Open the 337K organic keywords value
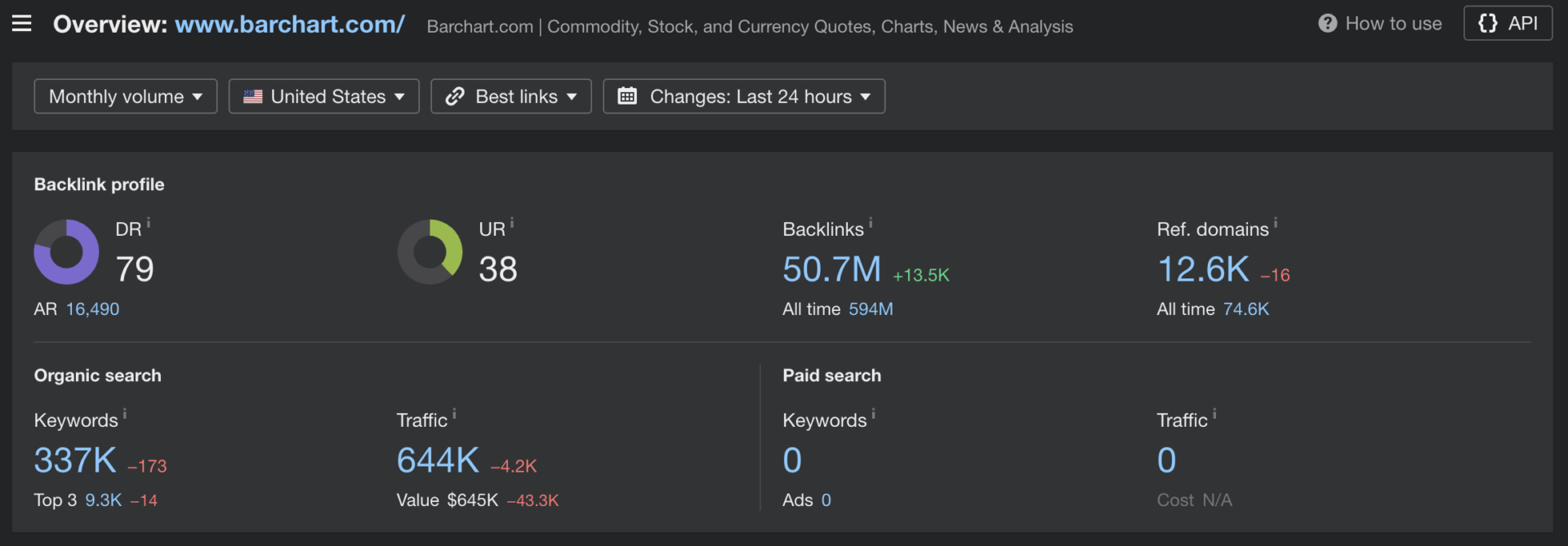This screenshot has height=546, width=1568. click(x=75, y=460)
